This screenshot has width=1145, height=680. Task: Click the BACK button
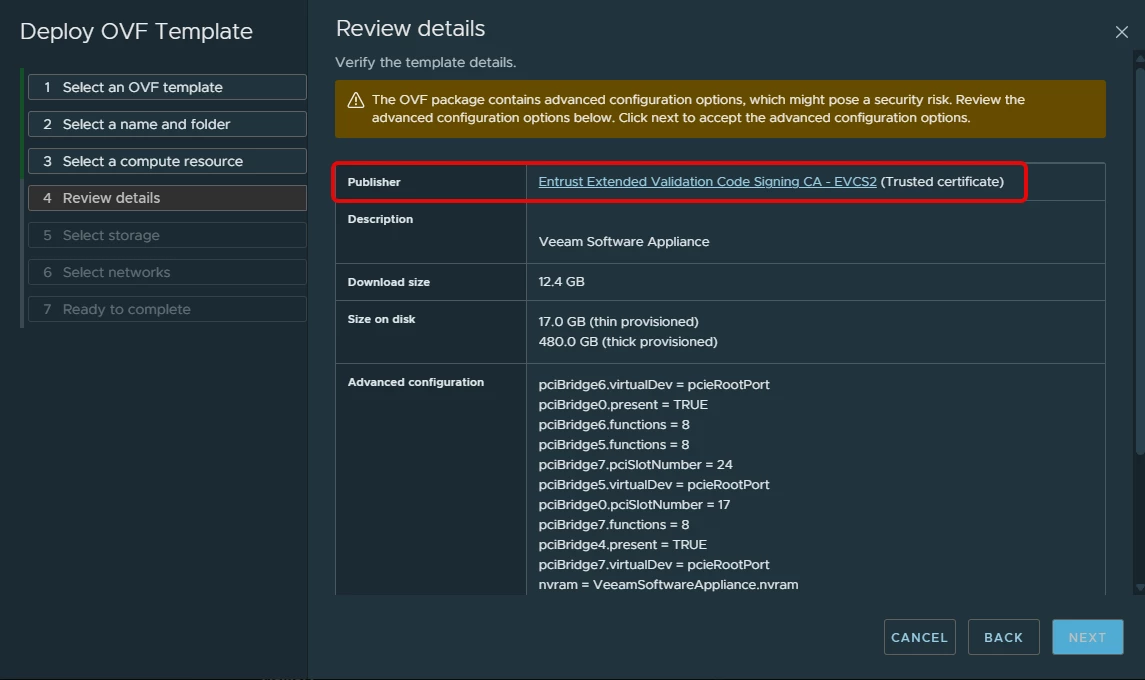pyautogui.click(x=1003, y=638)
